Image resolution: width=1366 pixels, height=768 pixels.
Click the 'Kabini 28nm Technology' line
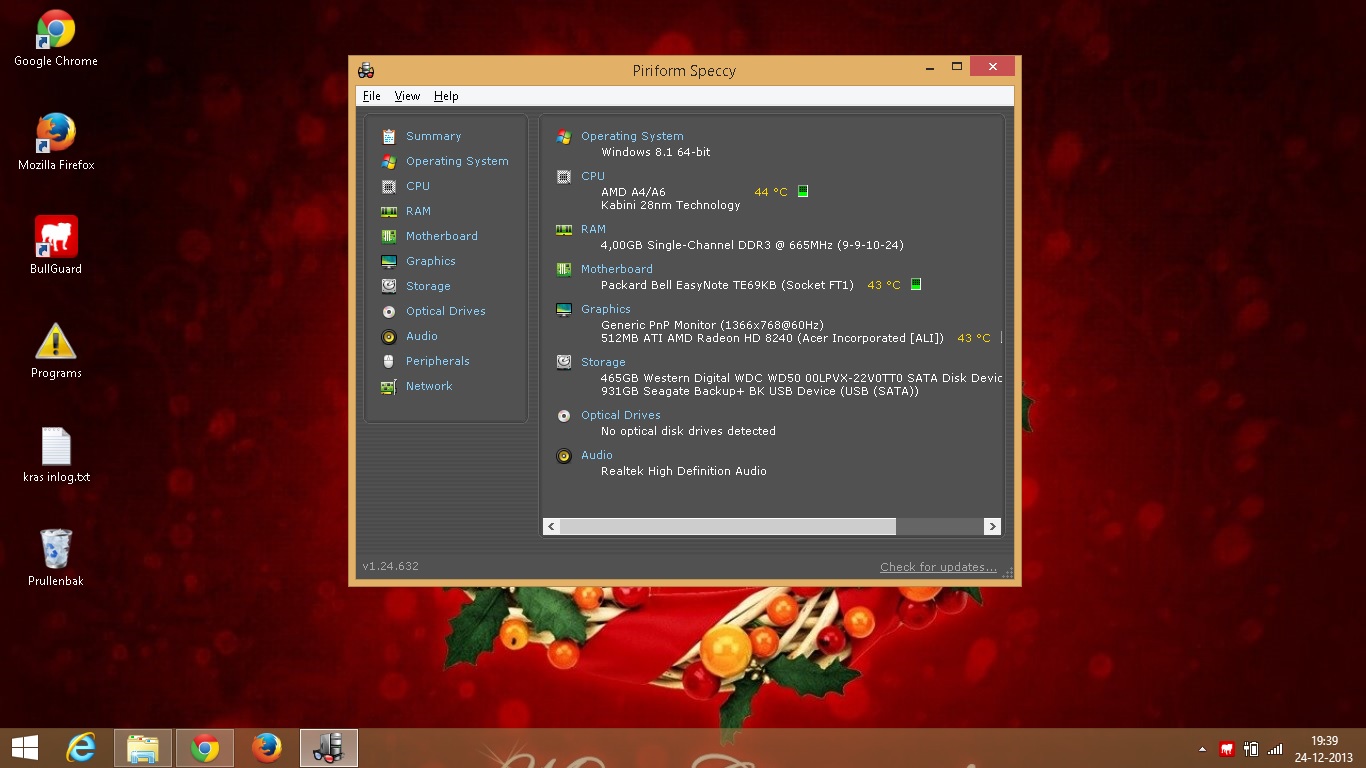(x=671, y=205)
